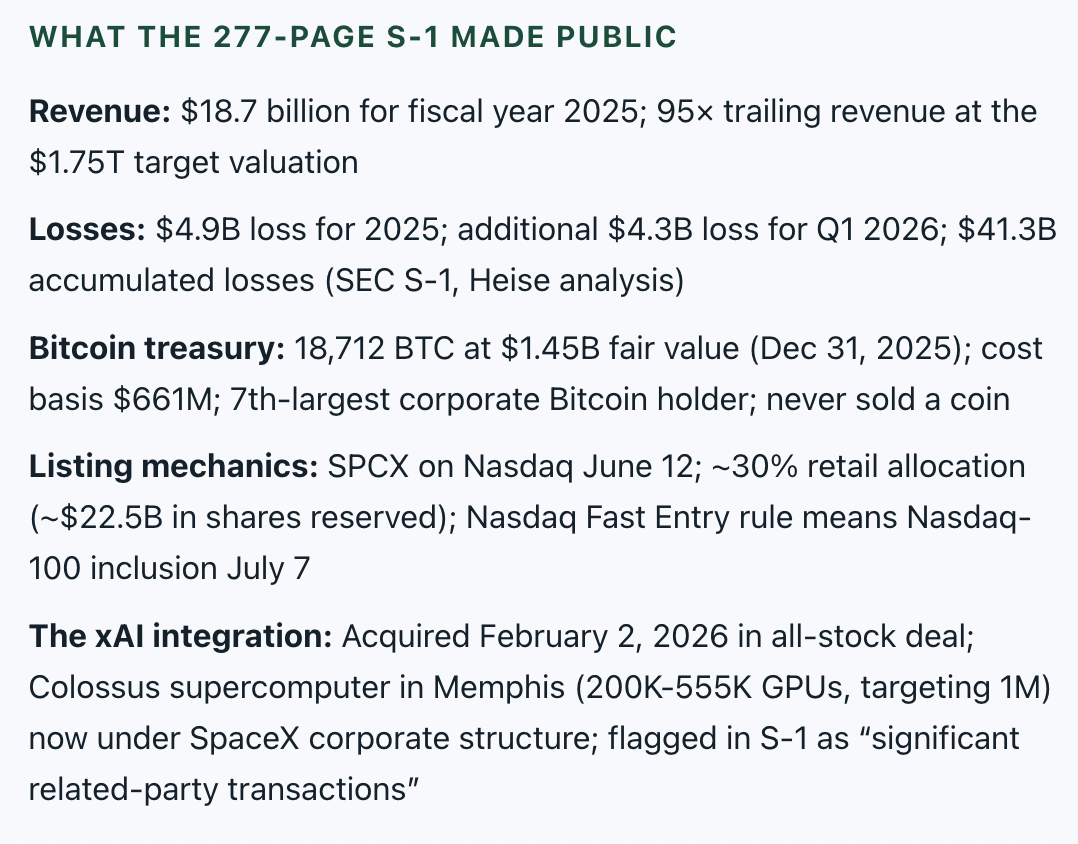The image size is (1078, 844).
Task: Click the bold 'Listing mechanics:' label
Action: click(x=173, y=467)
